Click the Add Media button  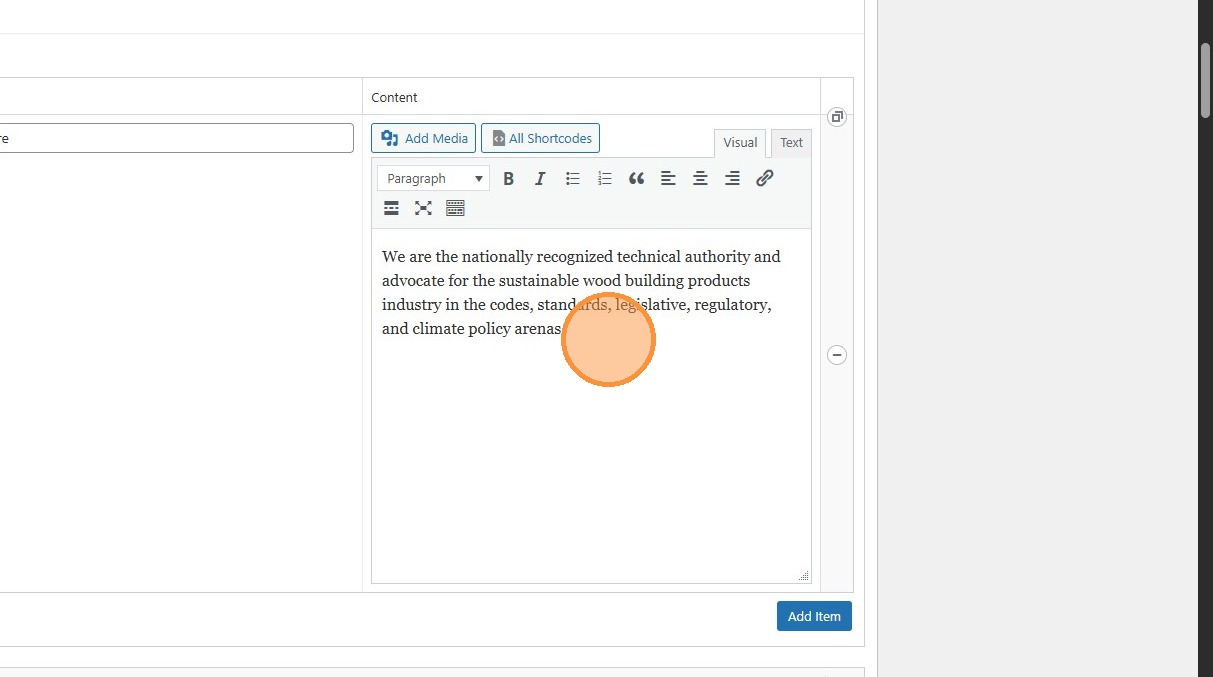(423, 138)
